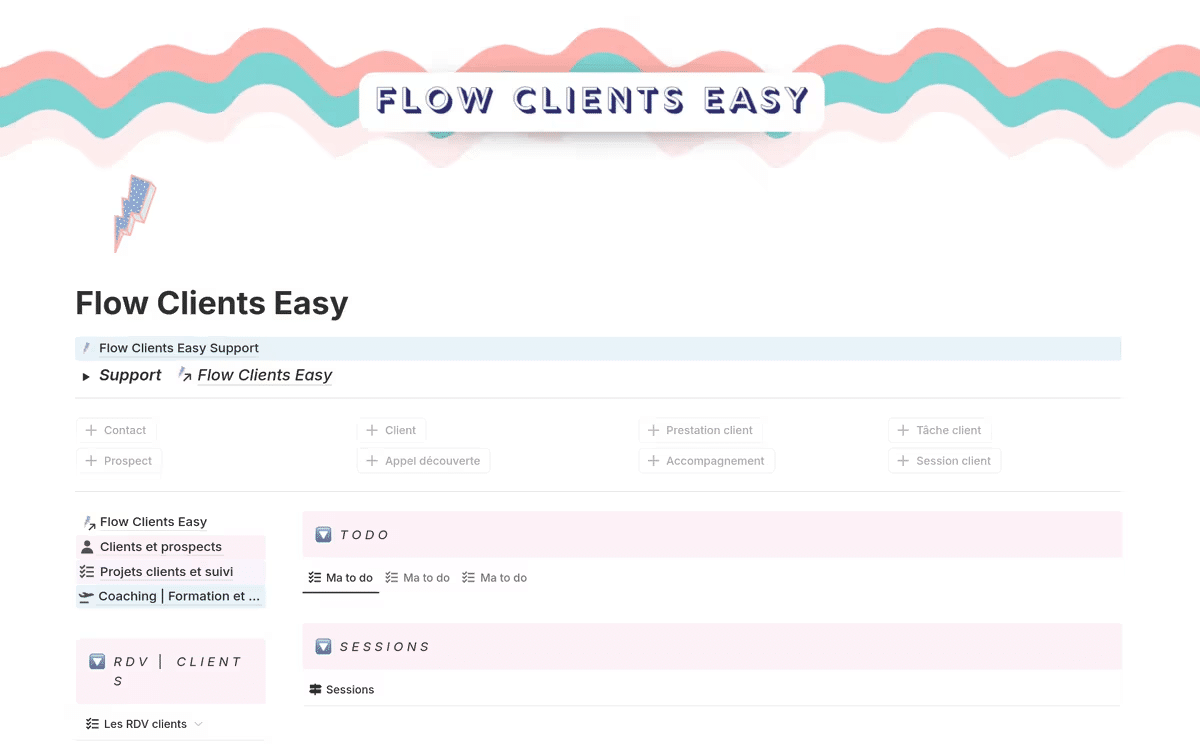Click the Session client button
This screenshot has height=749, width=1200.
tap(944, 461)
